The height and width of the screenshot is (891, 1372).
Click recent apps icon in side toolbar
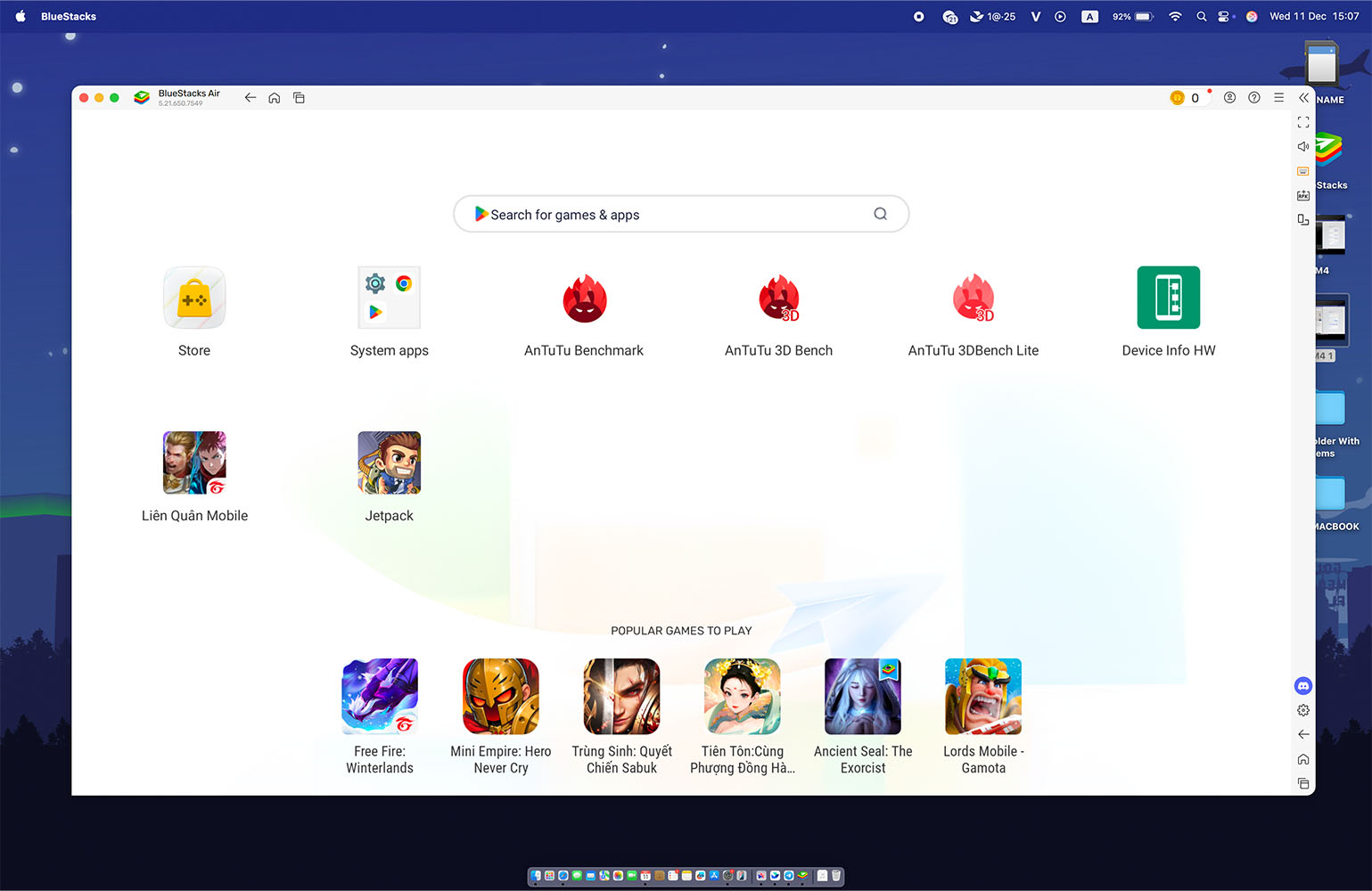click(1303, 783)
